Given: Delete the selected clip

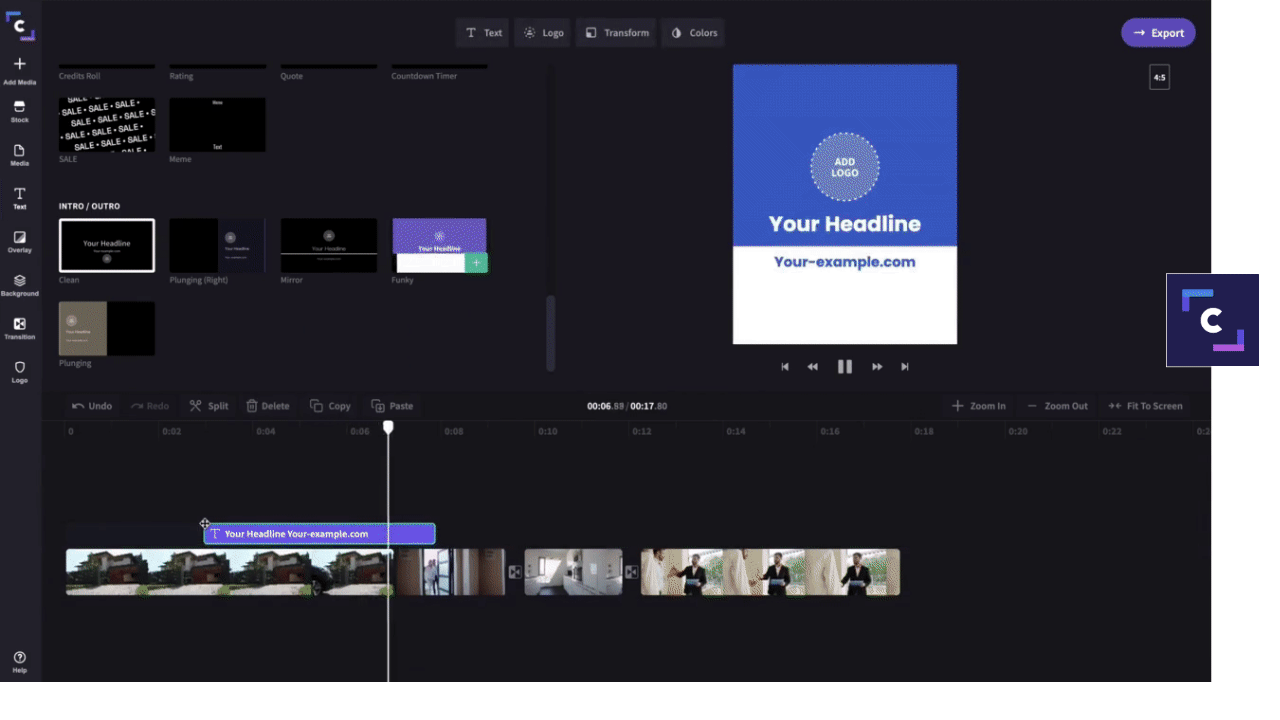Looking at the screenshot, I should (268, 406).
